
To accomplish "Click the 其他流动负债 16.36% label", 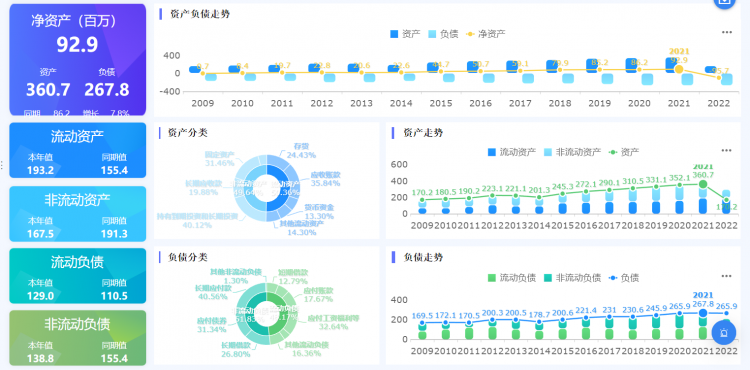I will click(307, 349).
